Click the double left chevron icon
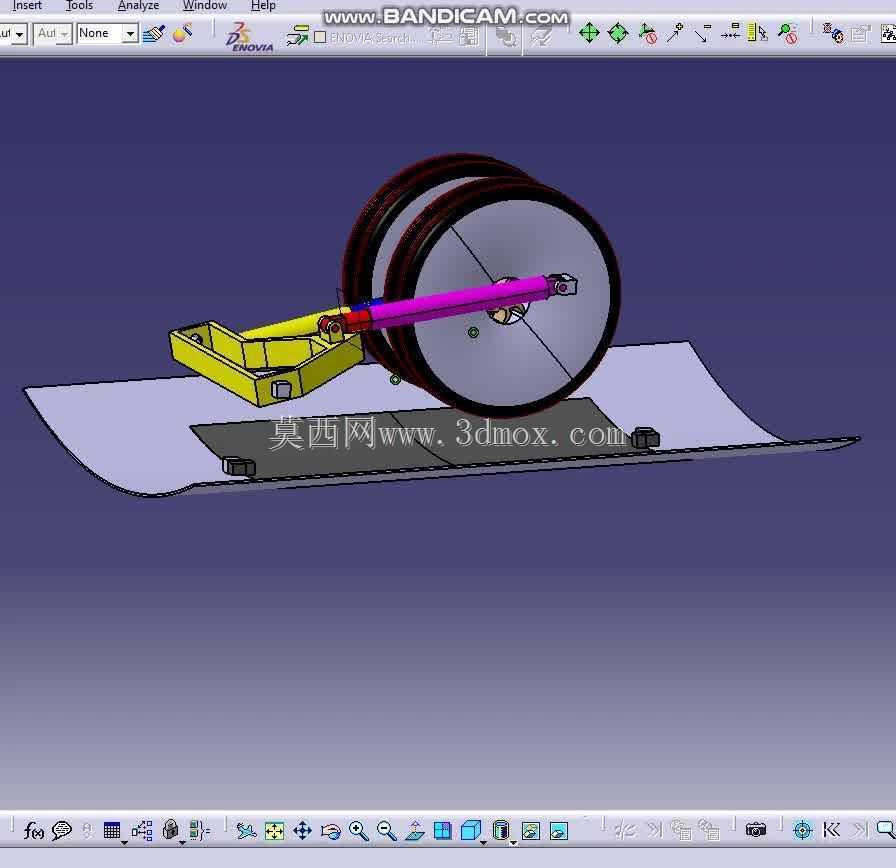This screenshot has width=896, height=868. pyautogui.click(x=831, y=829)
